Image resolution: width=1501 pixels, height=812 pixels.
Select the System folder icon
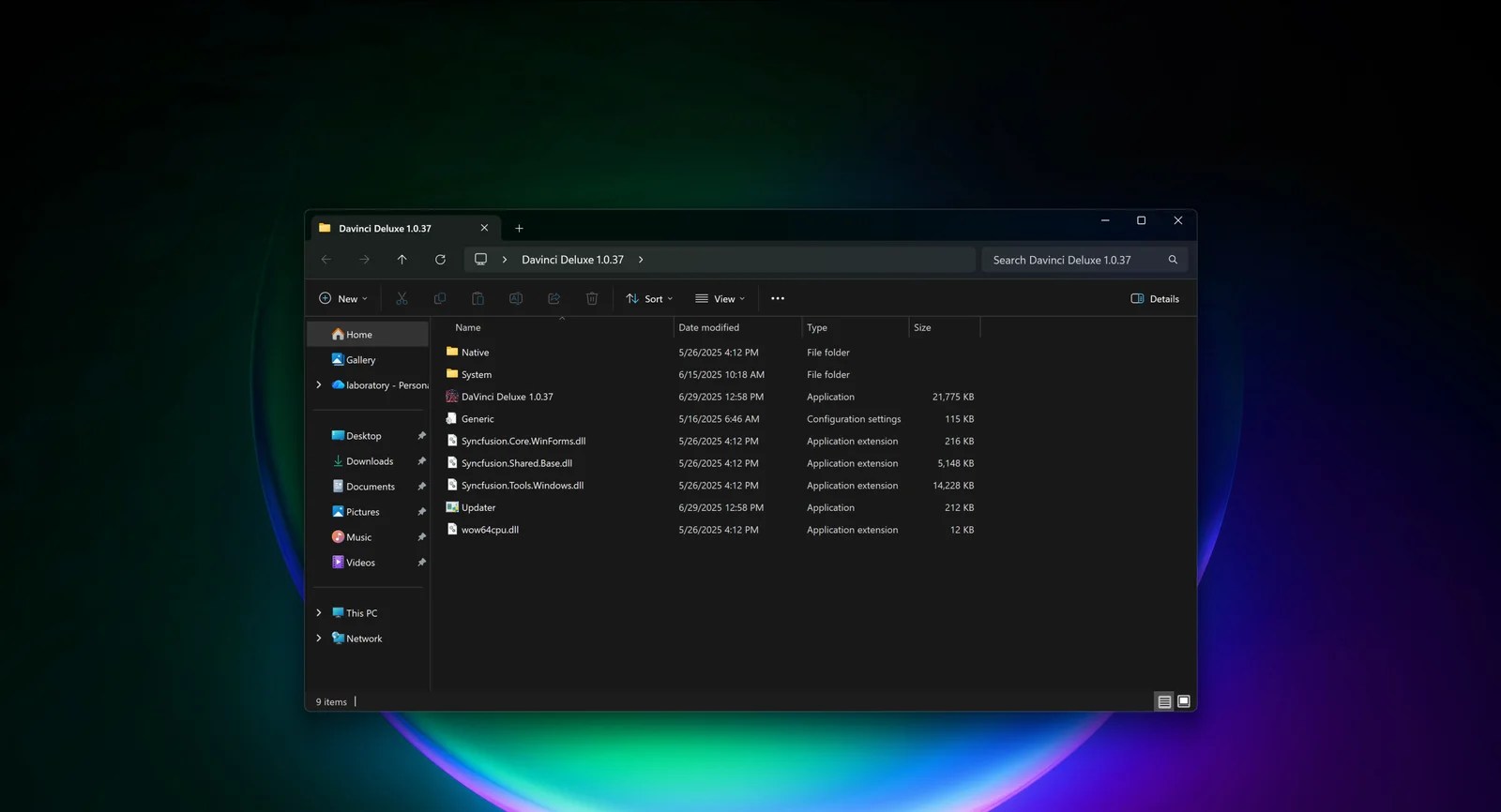coord(452,374)
